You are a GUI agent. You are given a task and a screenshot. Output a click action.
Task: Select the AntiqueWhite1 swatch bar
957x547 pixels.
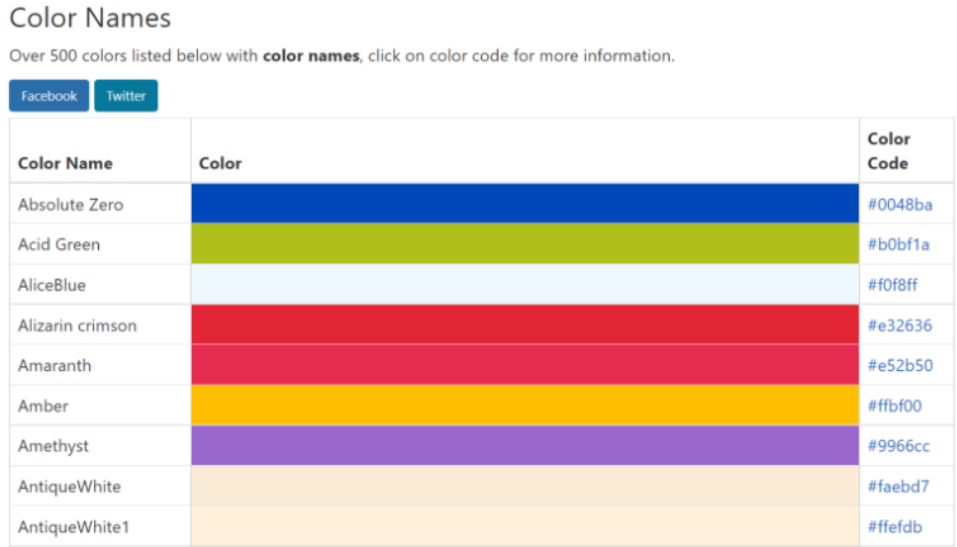[x=525, y=526]
